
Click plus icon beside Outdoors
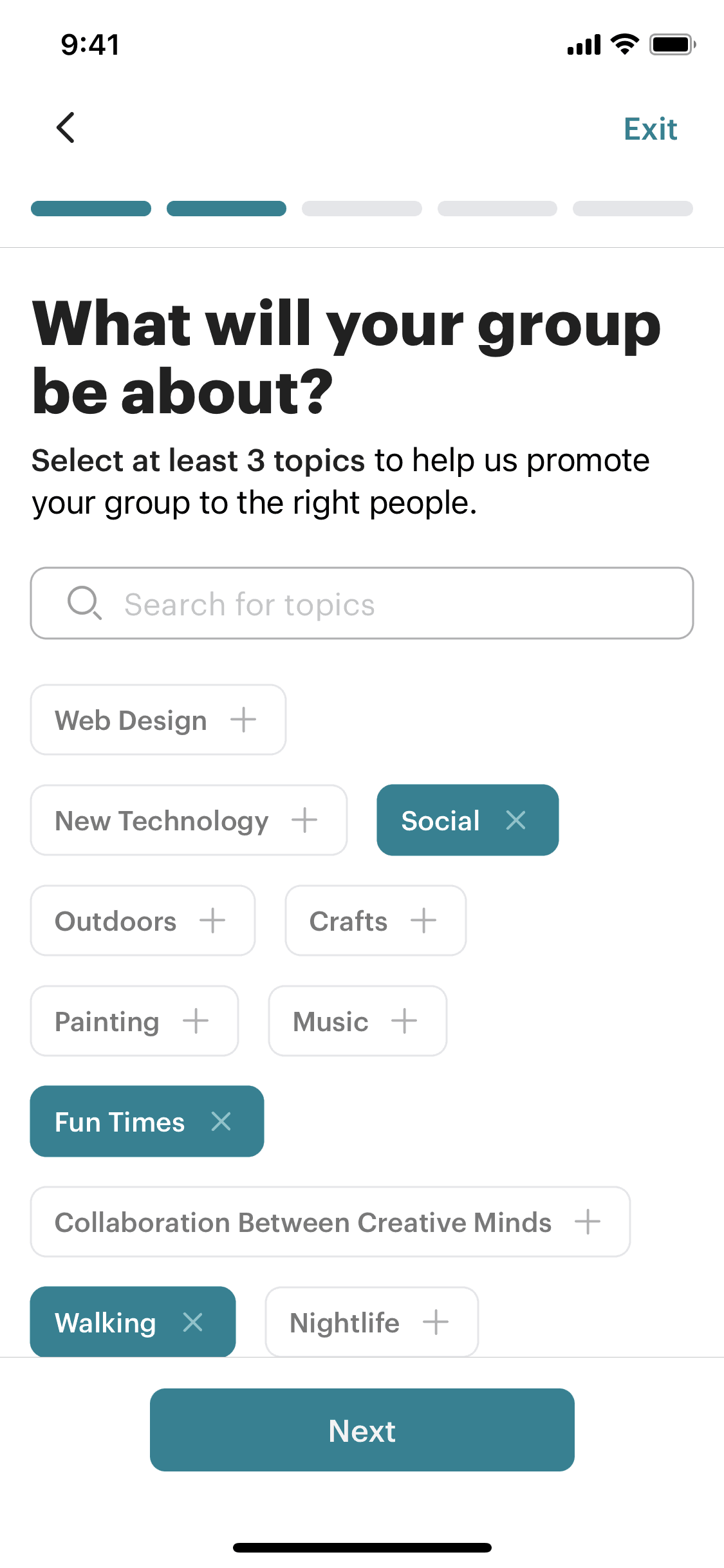pos(212,920)
